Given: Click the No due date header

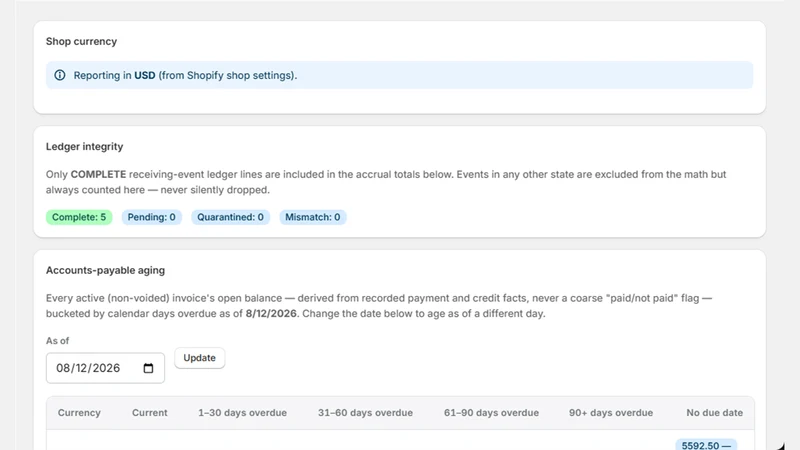Looking at the screenshot, I should tap(714, 412).
